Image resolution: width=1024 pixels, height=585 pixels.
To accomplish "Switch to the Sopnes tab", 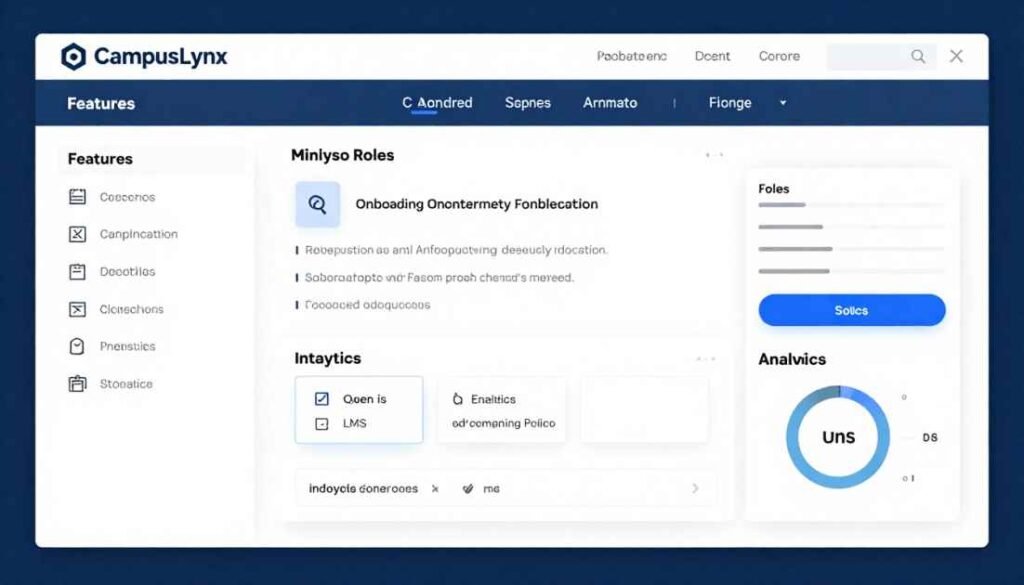I will pos(527,103).
